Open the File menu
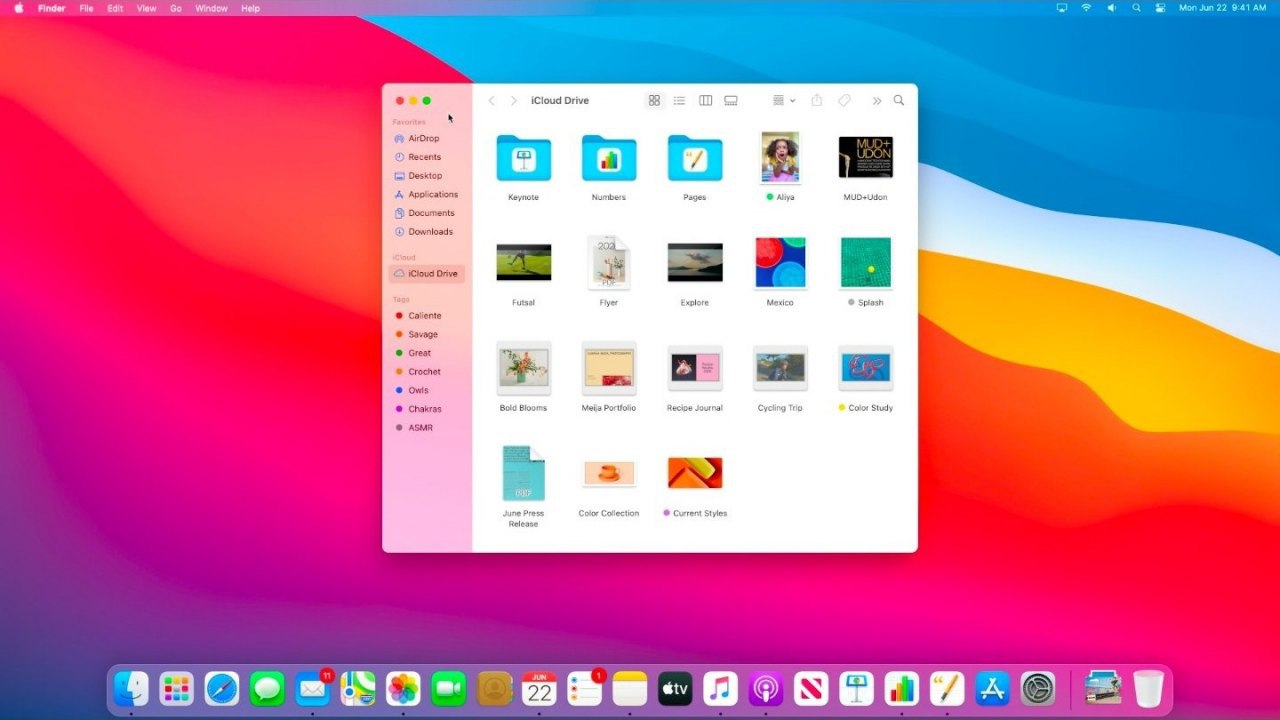The height and width of the screenshot is (720, 1280). pos(86,8)
